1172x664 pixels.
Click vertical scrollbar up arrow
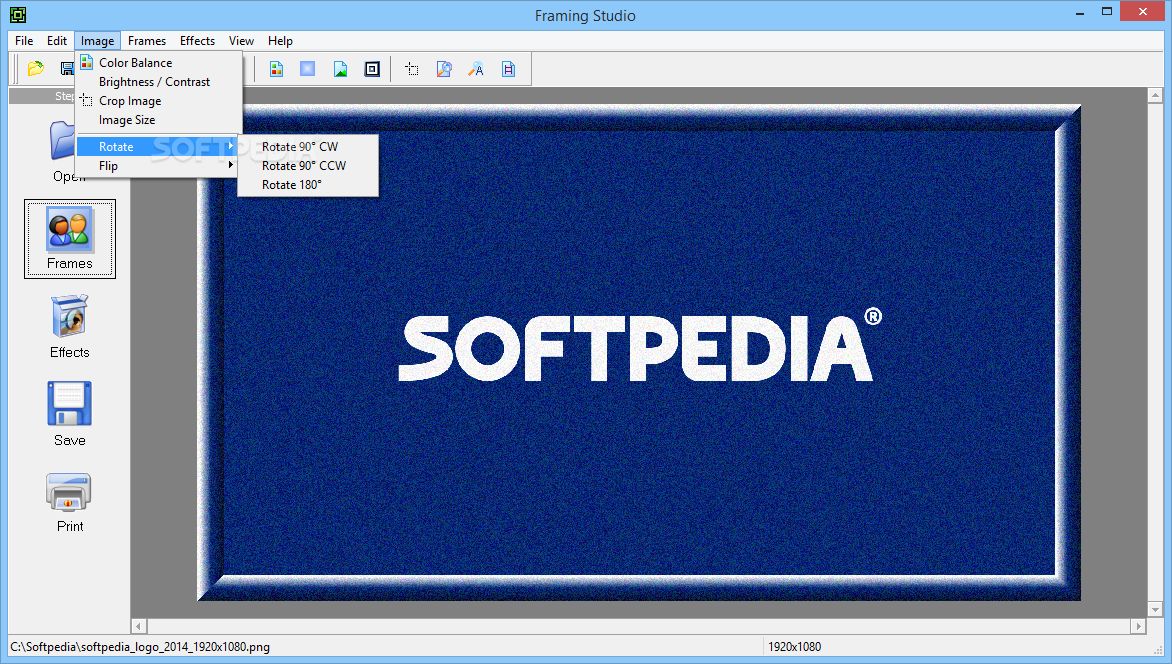(1155, 96)
